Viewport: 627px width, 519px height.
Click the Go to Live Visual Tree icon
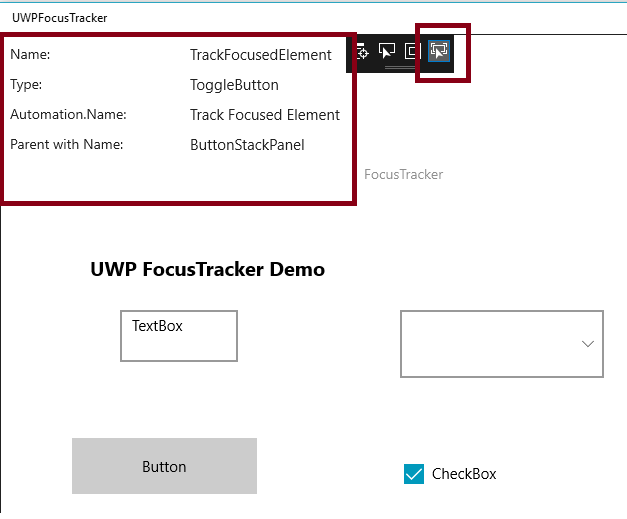[362, 50]
